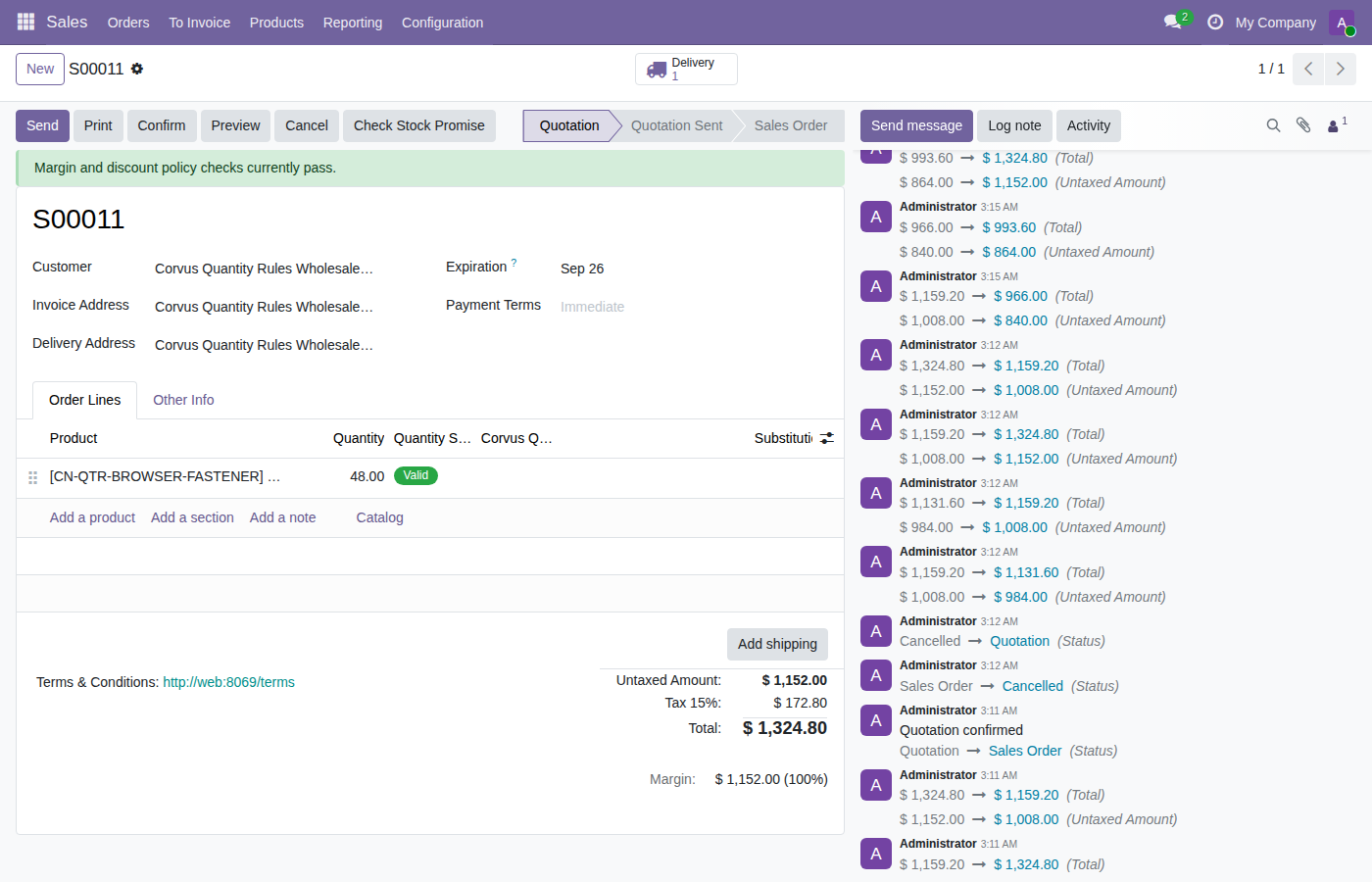
Task: Click the gear icon next to S00011
Action: (137, 69)
